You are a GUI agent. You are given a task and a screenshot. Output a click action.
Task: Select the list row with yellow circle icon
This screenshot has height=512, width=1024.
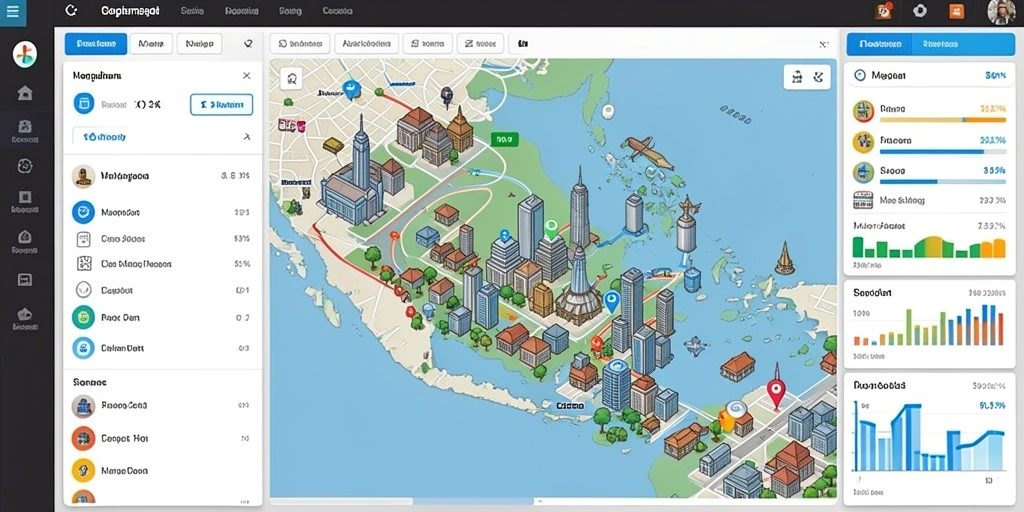pos(162,470)
